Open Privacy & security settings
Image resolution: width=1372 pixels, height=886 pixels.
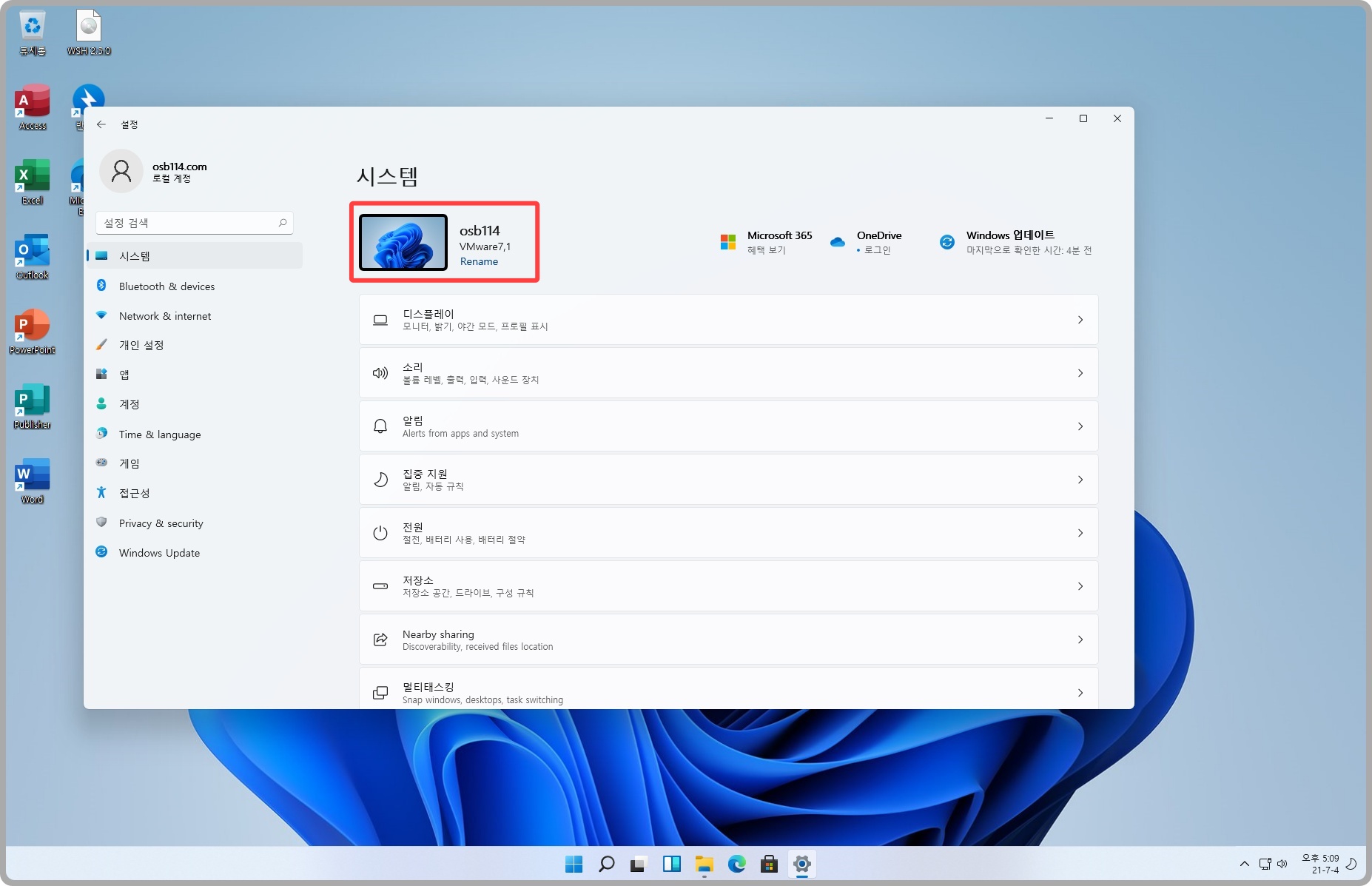click(x=195, y=523)
